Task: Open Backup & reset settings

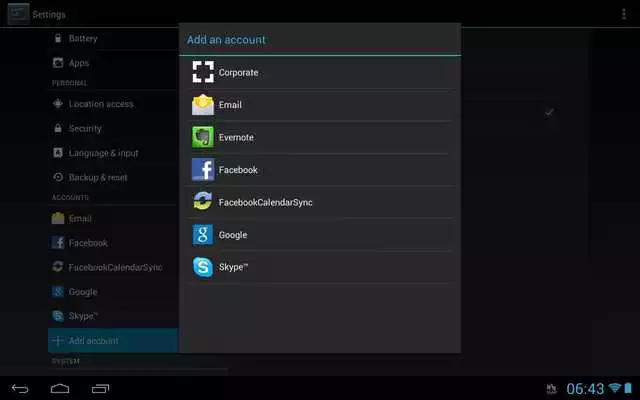Action: pyautogui.click(x=97, y=177)
